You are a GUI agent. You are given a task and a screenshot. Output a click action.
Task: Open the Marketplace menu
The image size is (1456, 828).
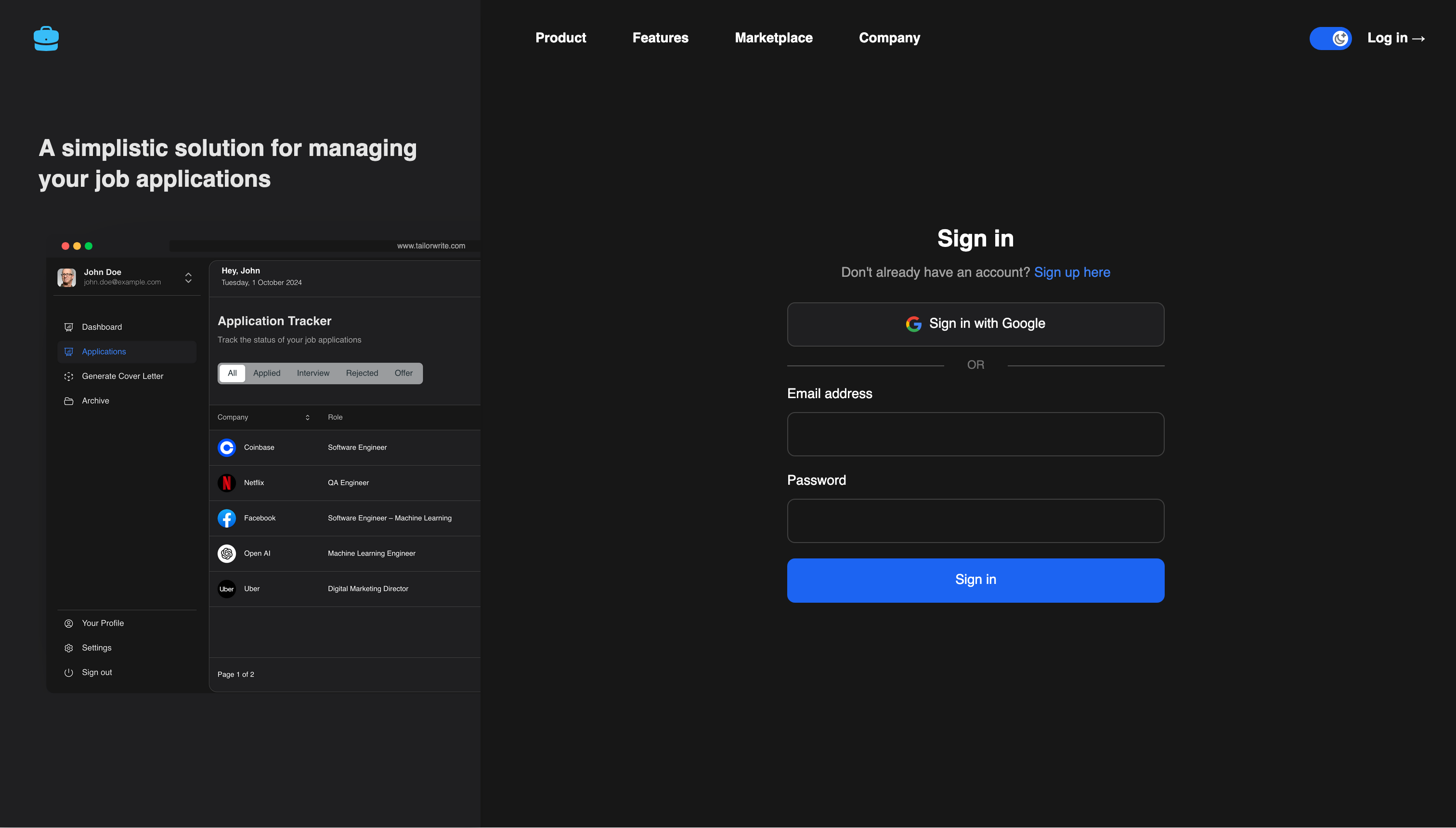pos(773,38)
